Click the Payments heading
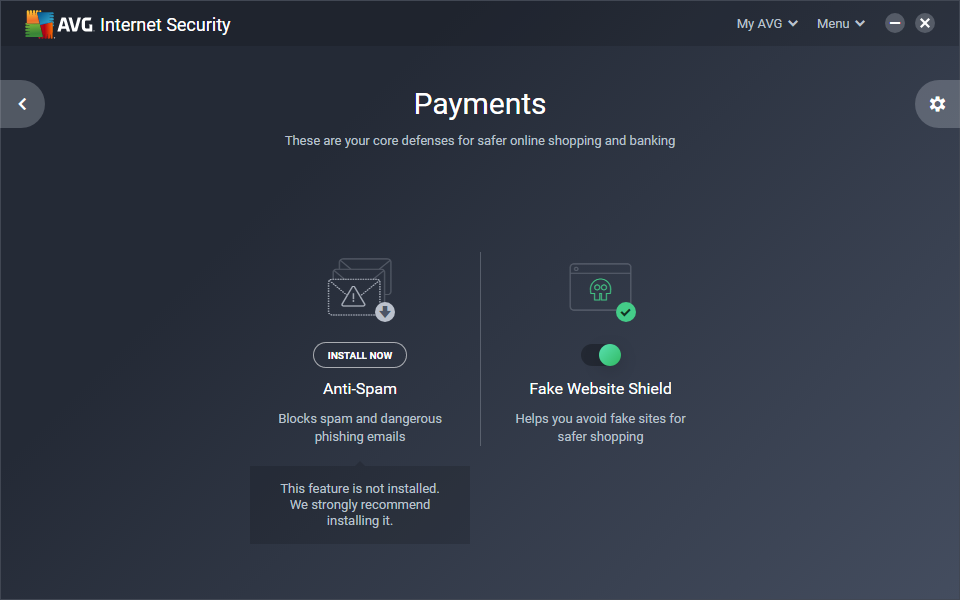Image resolution: width=960 pixels, height=600 pixels. coord(480,104)
